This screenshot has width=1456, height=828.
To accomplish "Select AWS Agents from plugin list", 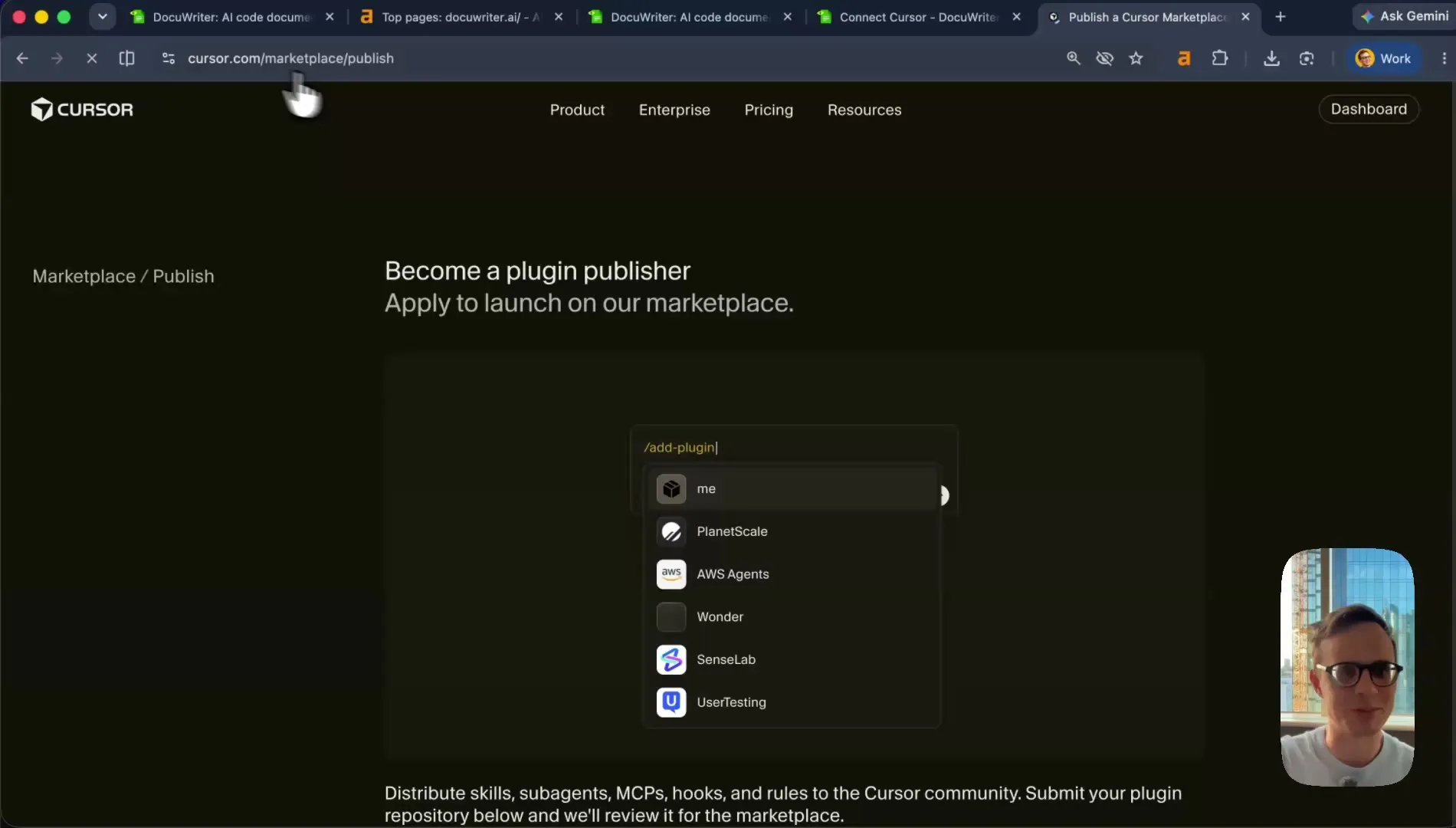I will tap(792, 573).
